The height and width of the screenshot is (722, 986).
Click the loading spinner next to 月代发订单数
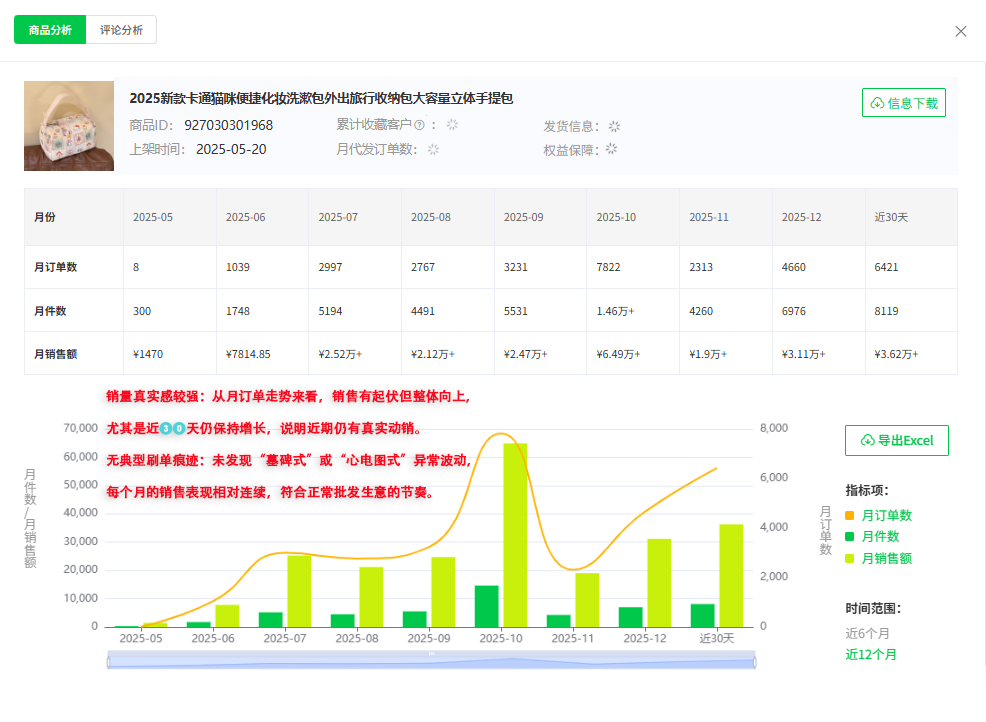pyautogui.click(x=432, y=148)
